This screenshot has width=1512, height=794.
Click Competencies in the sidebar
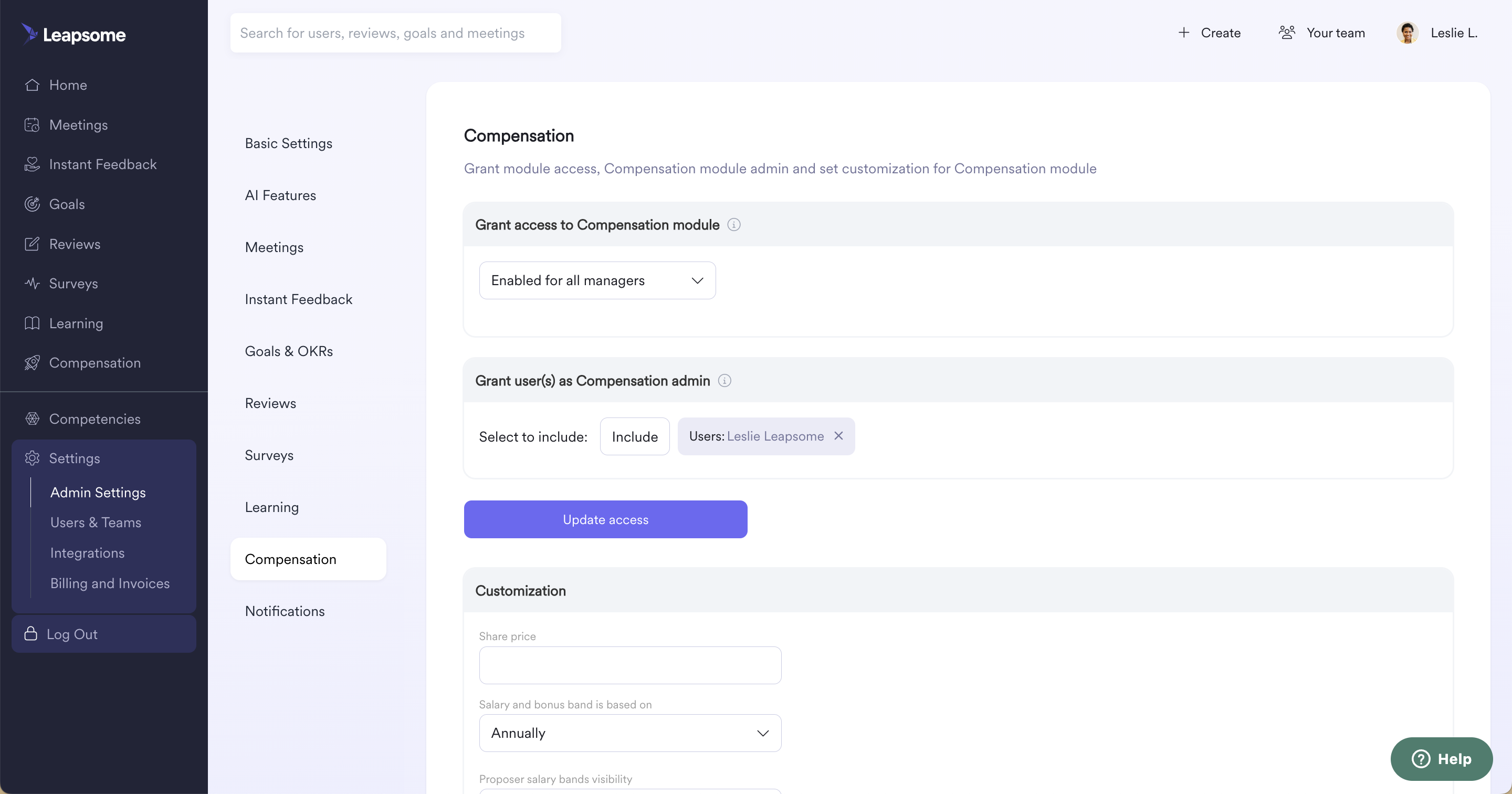click(x=94, y=419)
